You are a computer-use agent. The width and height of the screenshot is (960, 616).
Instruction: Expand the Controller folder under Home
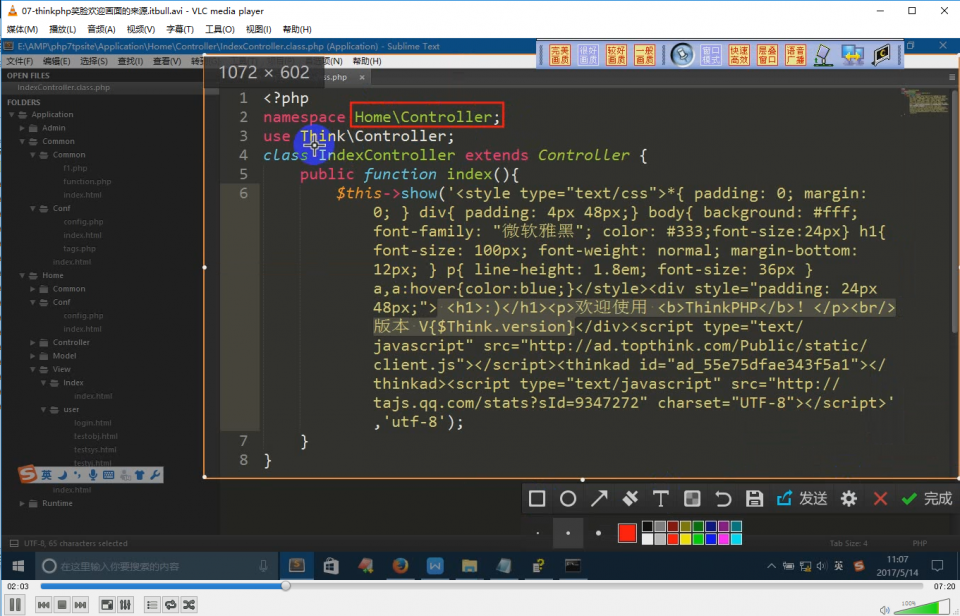32,342
